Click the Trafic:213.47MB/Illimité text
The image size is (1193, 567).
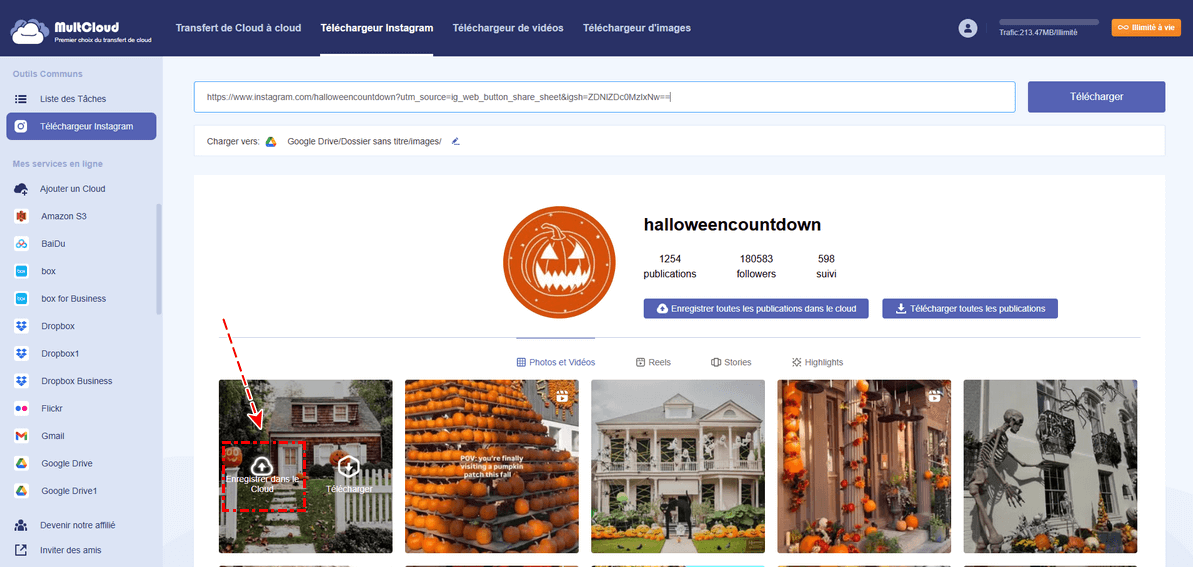click(1039, 32)
